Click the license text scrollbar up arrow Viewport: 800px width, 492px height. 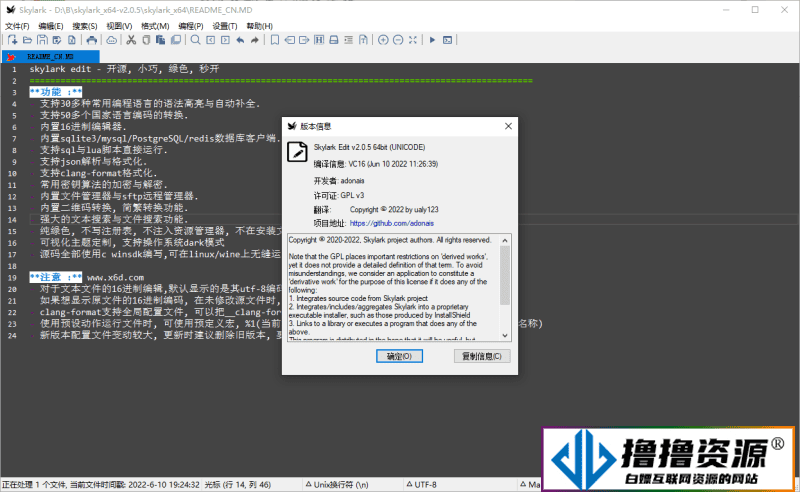tap(505, 240)
